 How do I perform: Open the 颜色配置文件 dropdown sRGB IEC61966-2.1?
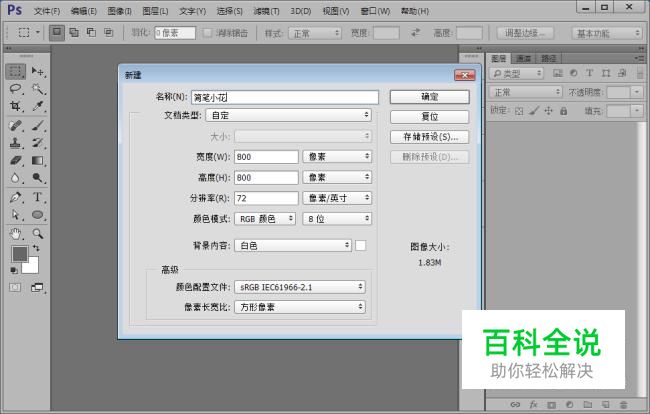pos(300,287)
